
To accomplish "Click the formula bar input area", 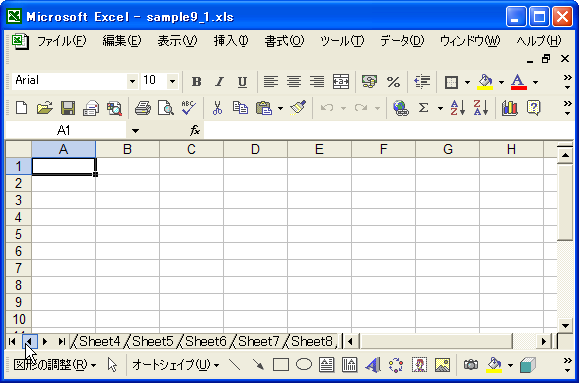I will (x=388, y=130).
